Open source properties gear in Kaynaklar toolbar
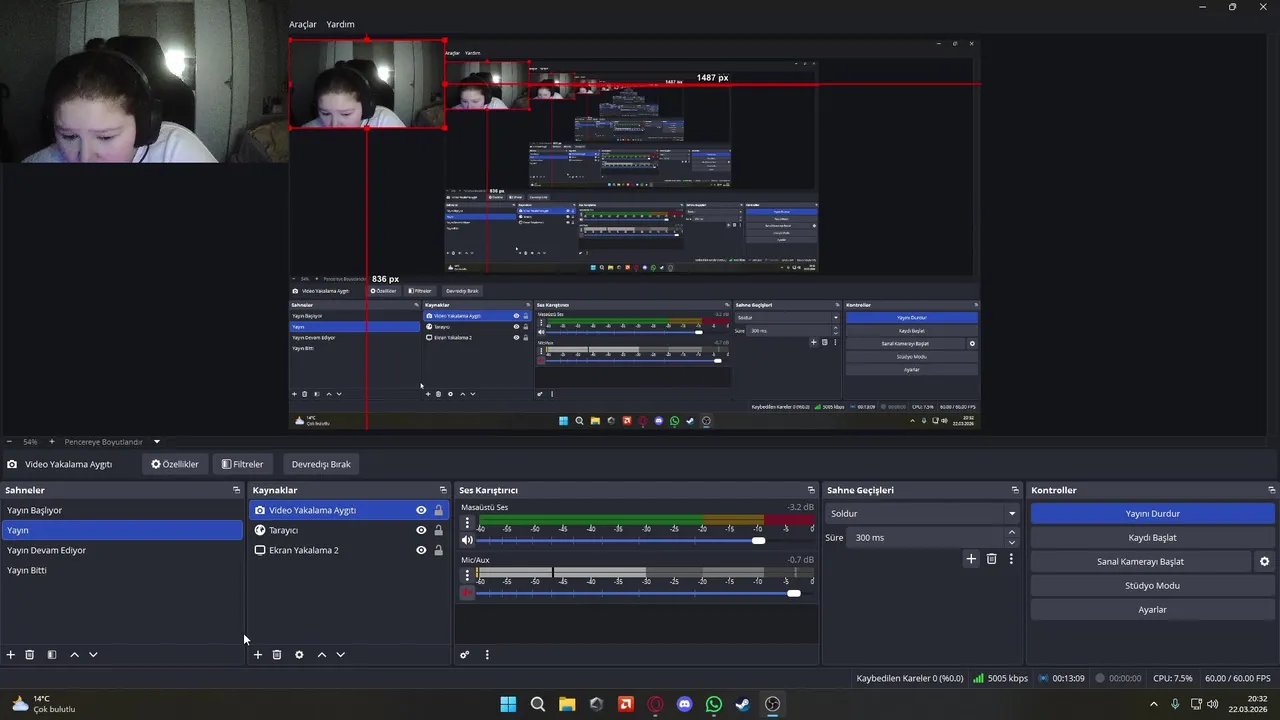Viewport: 1280px width, 720px height. pos(299,655)
